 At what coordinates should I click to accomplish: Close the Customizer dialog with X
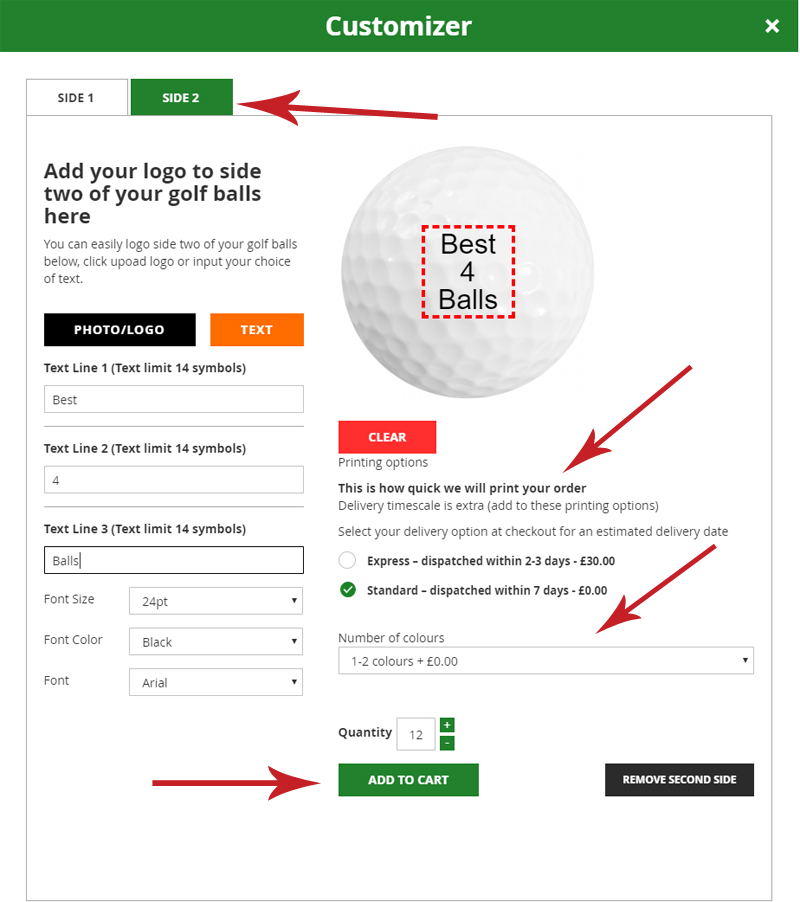click(772, 26)
